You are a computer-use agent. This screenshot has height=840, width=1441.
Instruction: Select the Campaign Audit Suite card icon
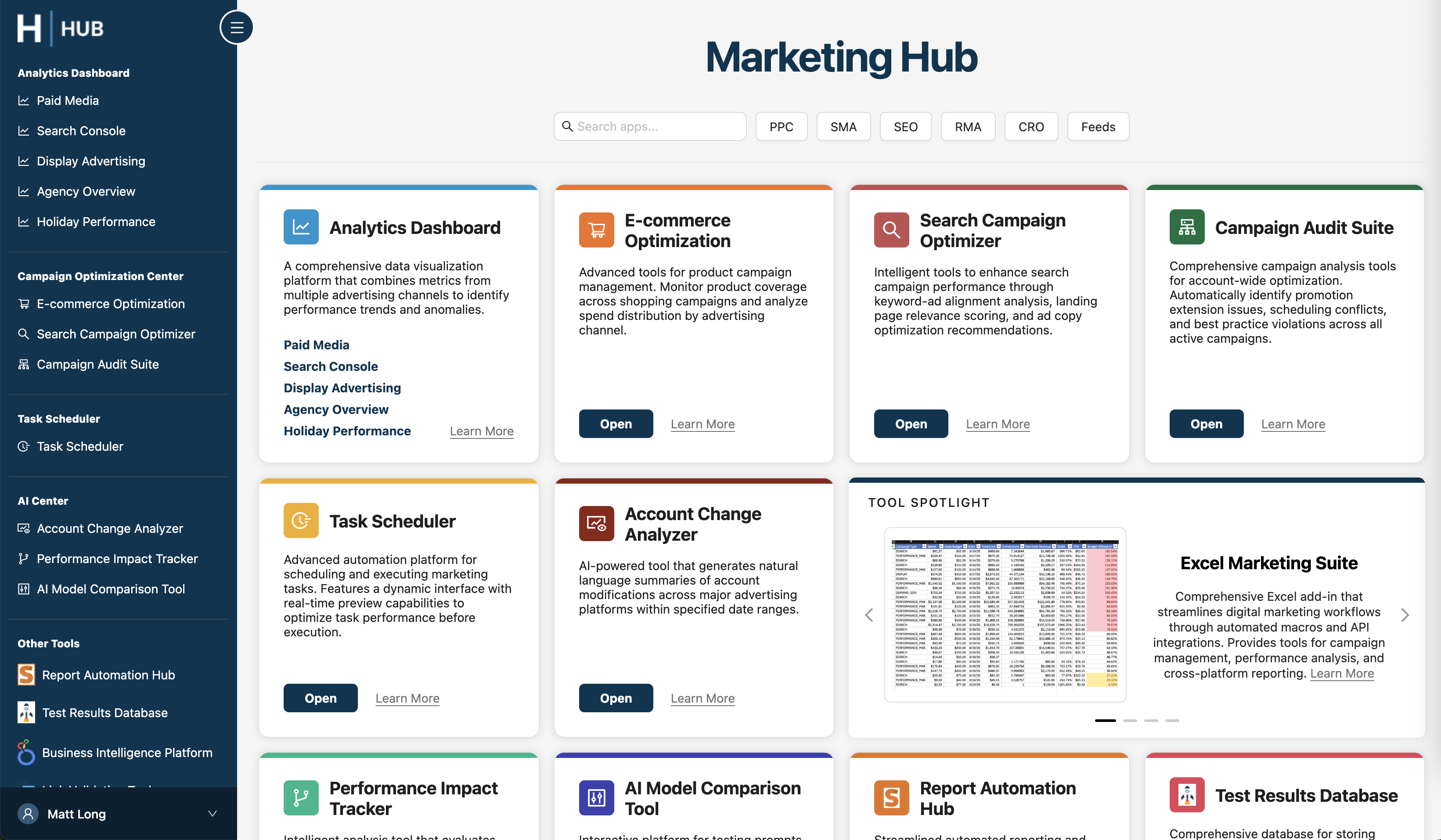coord(1186,227)
